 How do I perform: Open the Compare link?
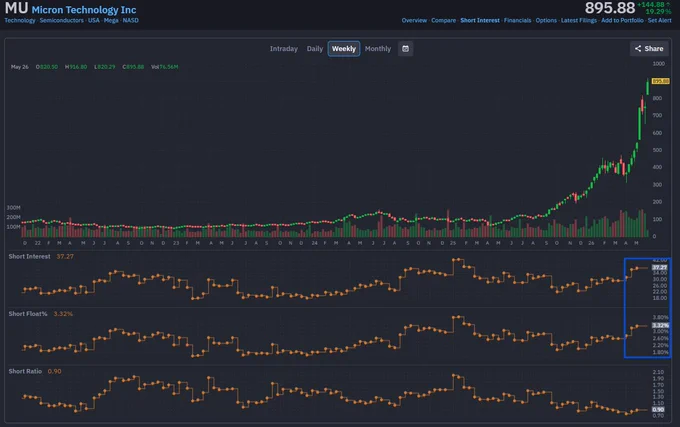point(443,20)
